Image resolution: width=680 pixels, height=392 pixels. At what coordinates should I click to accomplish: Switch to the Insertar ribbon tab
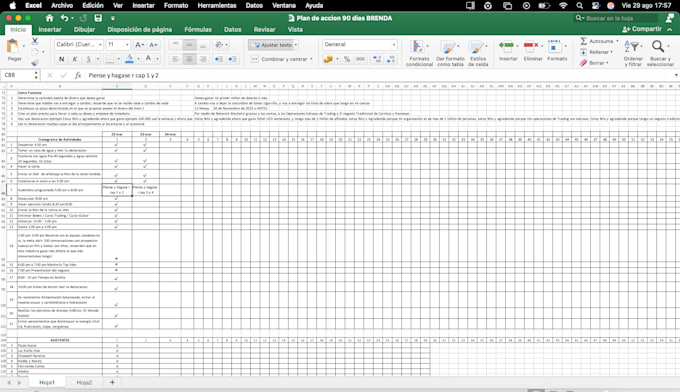50,29
